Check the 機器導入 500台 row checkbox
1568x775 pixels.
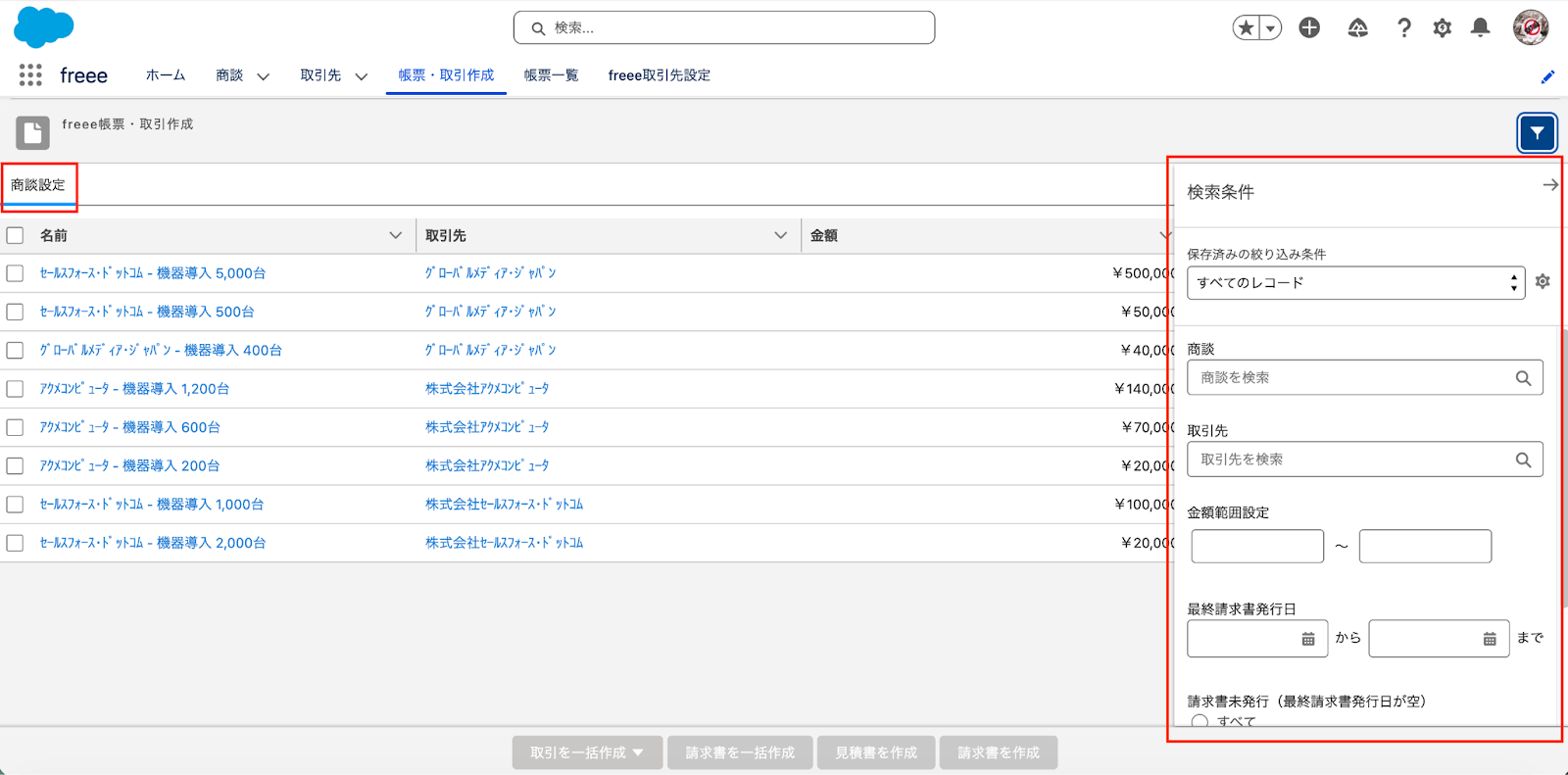point(15,312)
